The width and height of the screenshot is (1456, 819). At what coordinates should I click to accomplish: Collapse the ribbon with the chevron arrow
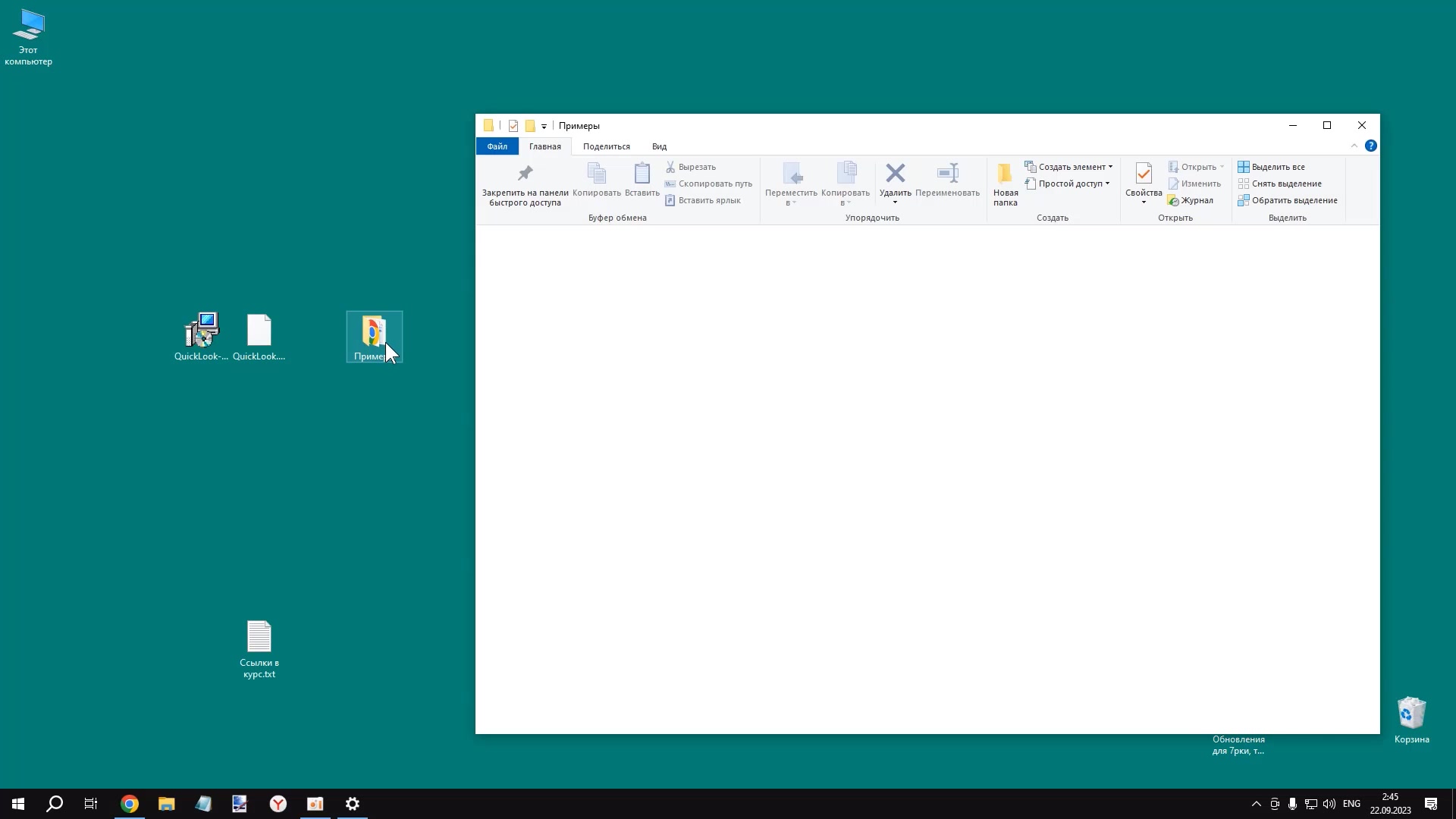pyautogui.click(x=1354, y=146)
